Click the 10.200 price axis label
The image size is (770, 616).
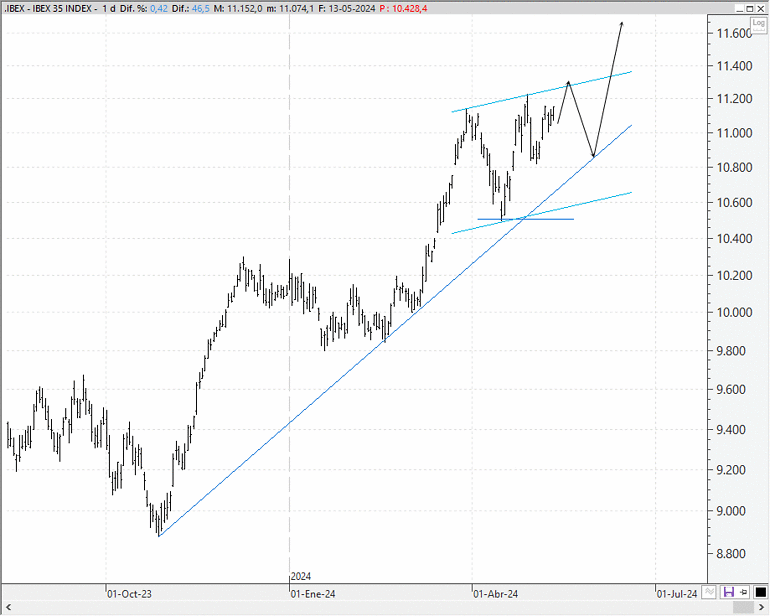(x=734, y=276)
